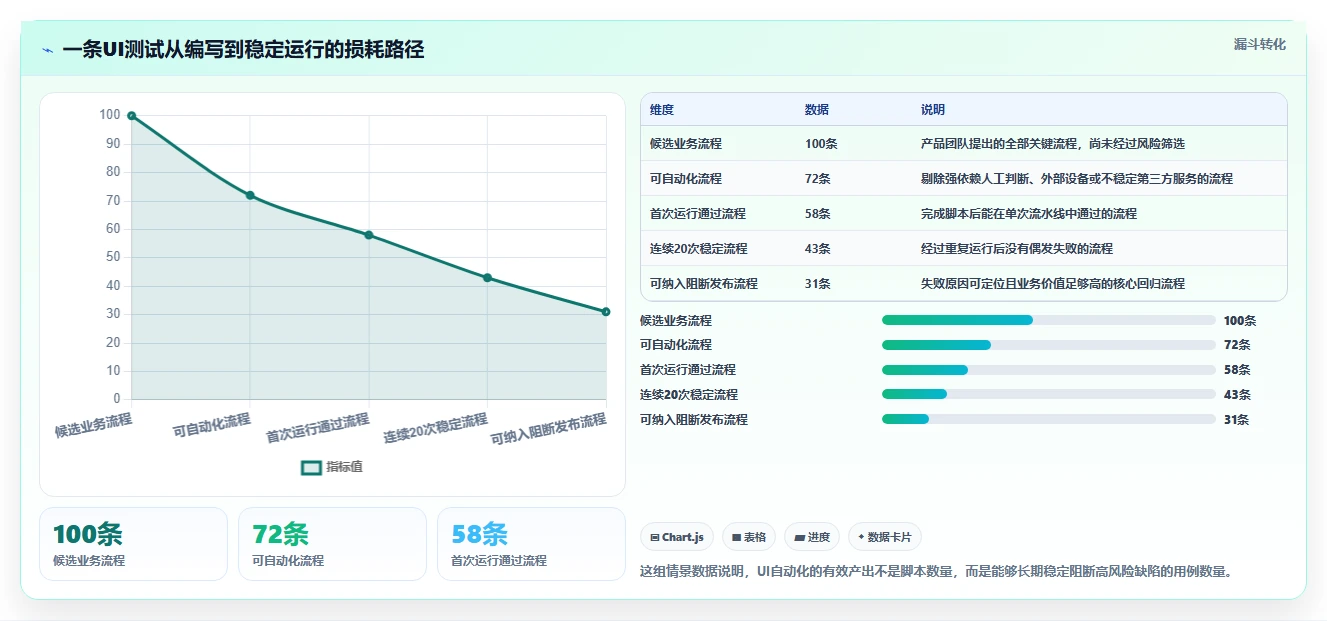Viewport: 1327px width, 621px height.
Task: Click the 58条 table data cell
Action: [x=818, y=214]
